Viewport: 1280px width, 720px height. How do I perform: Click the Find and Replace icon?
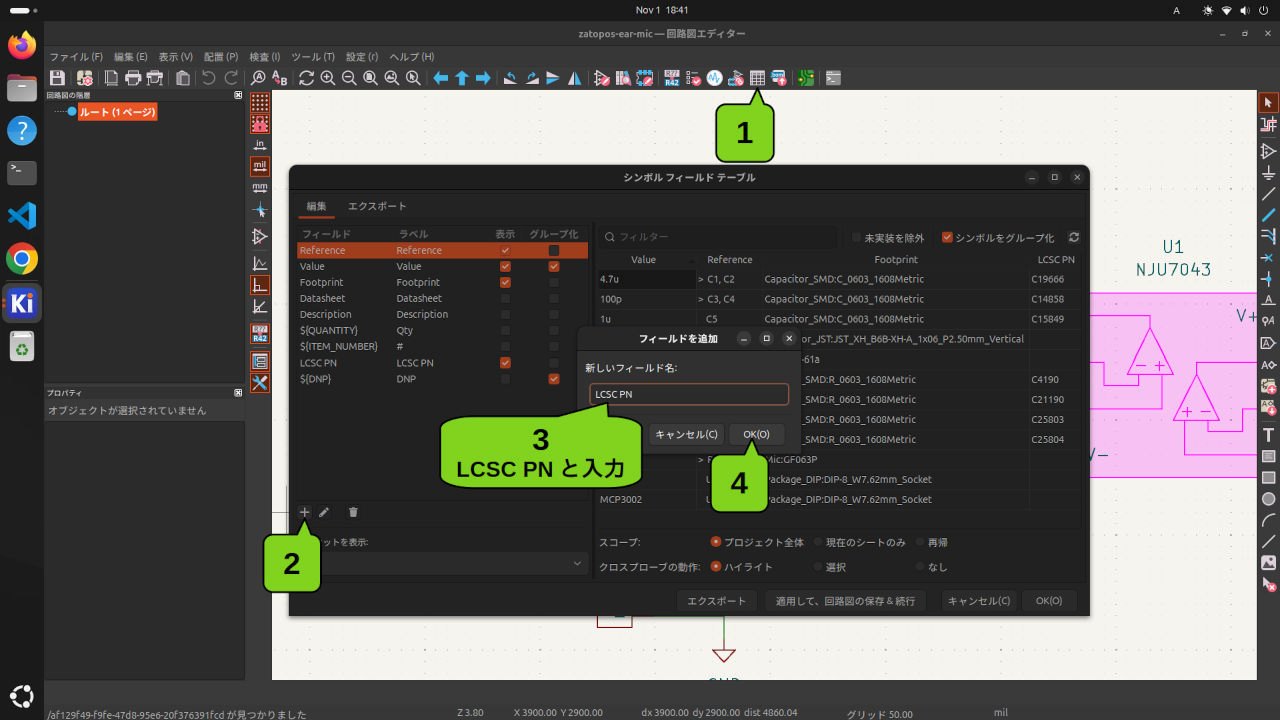(x=280, y=78)
